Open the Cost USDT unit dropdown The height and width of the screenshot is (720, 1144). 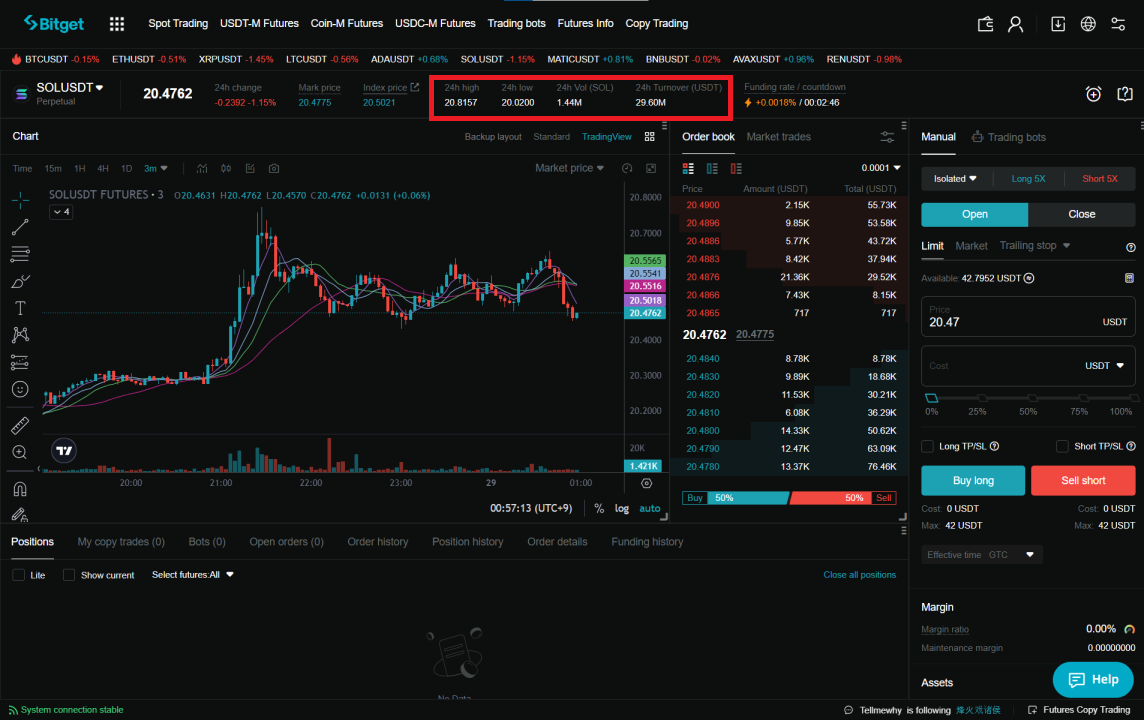pyautogui.click(x=1105, y=365)
